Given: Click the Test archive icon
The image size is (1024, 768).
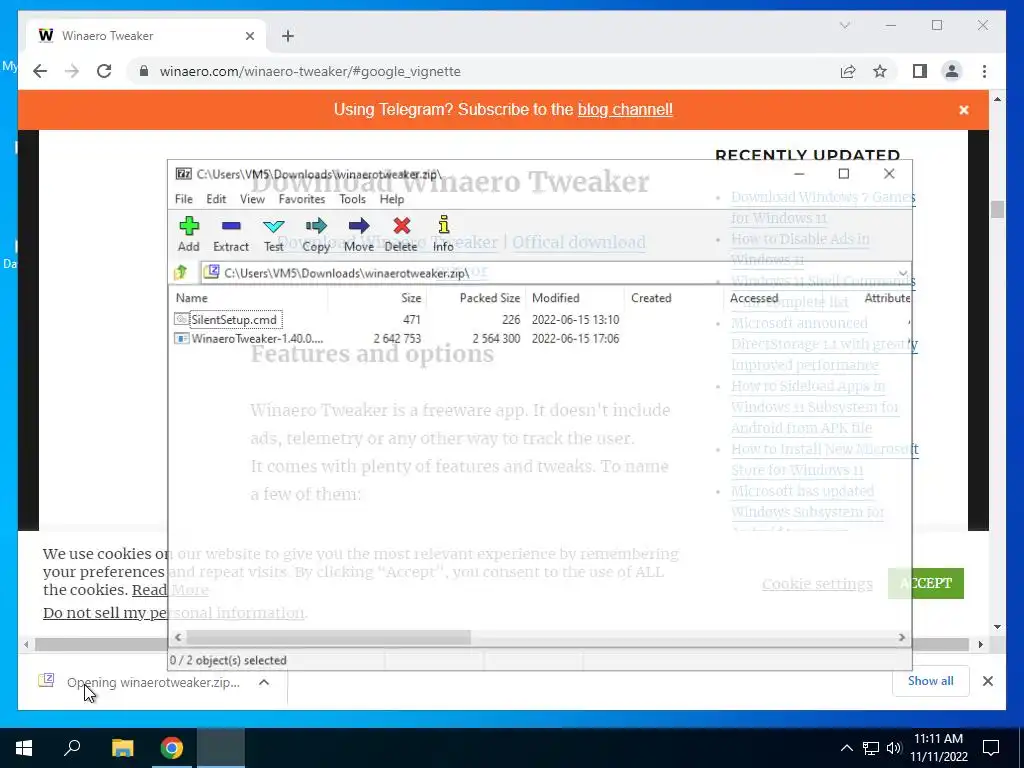Looking at the screenshot, I should (274, 234).
